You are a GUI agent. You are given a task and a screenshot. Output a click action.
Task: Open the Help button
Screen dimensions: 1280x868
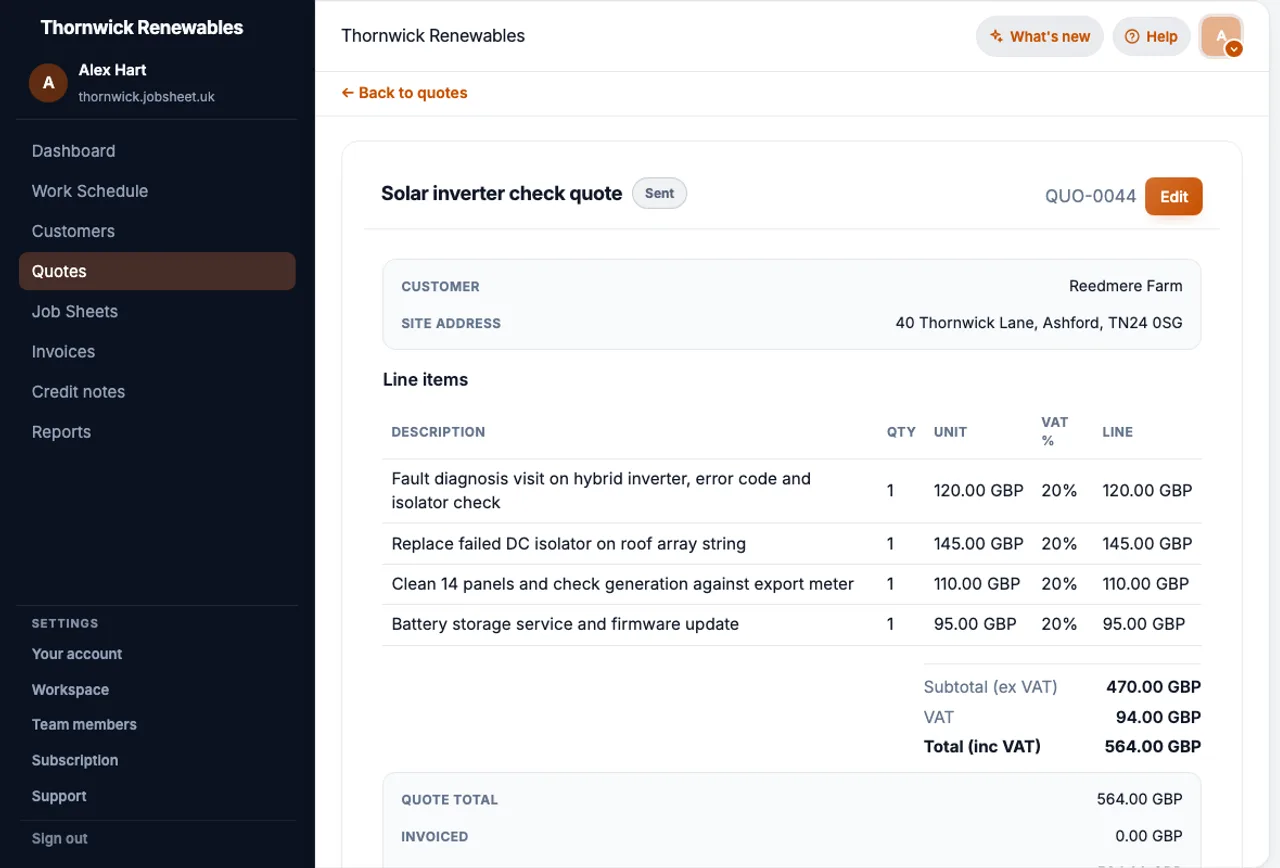(x=1151, y=37)
